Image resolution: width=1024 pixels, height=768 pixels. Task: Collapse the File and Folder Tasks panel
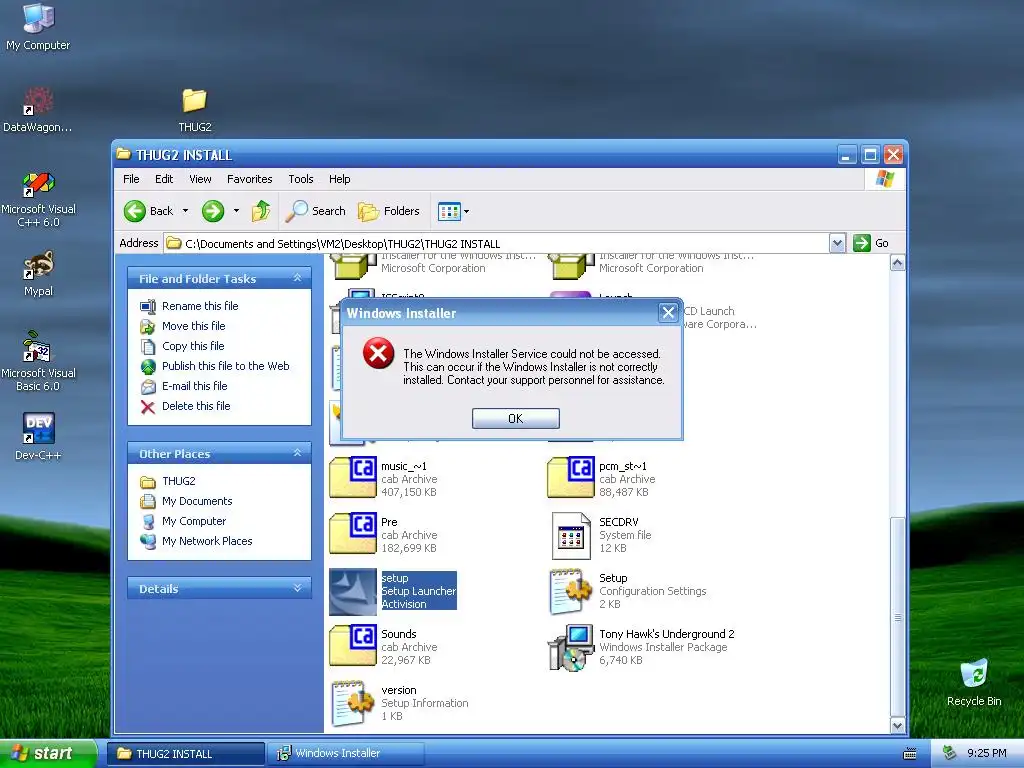pyautogui.click(x=298, y=278)
